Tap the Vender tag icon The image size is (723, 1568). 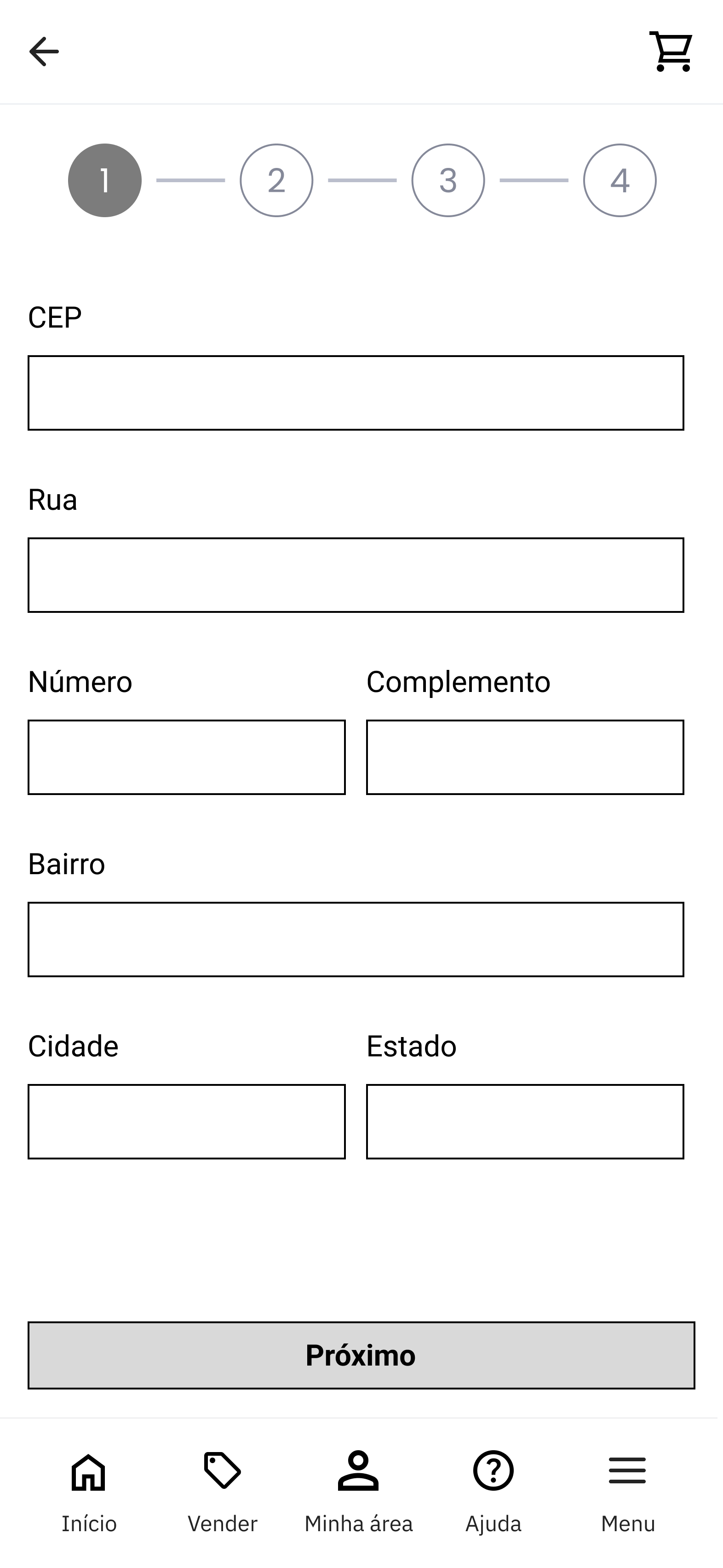click(222, 1470)
